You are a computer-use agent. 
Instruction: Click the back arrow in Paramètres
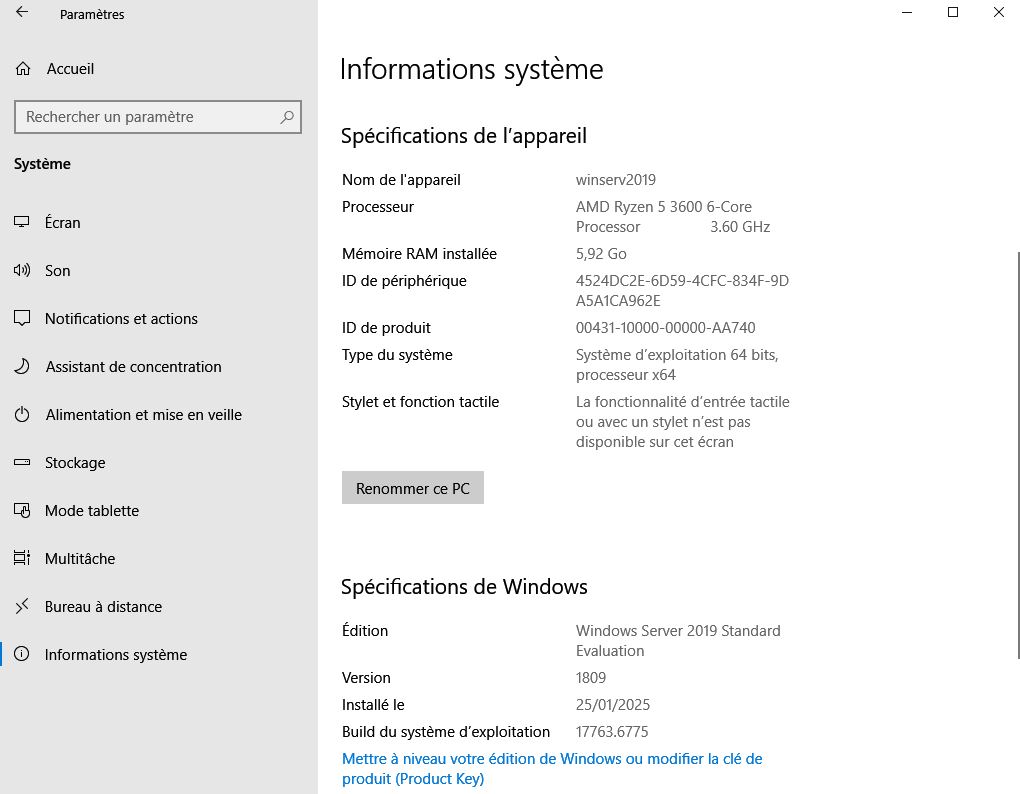(22, 13)
